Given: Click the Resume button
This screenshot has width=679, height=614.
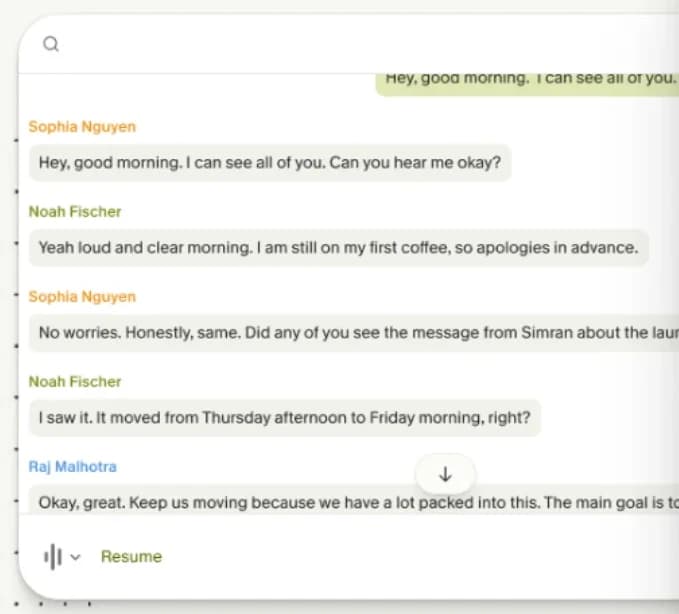Looking at the screenshot, I should 131,556.
